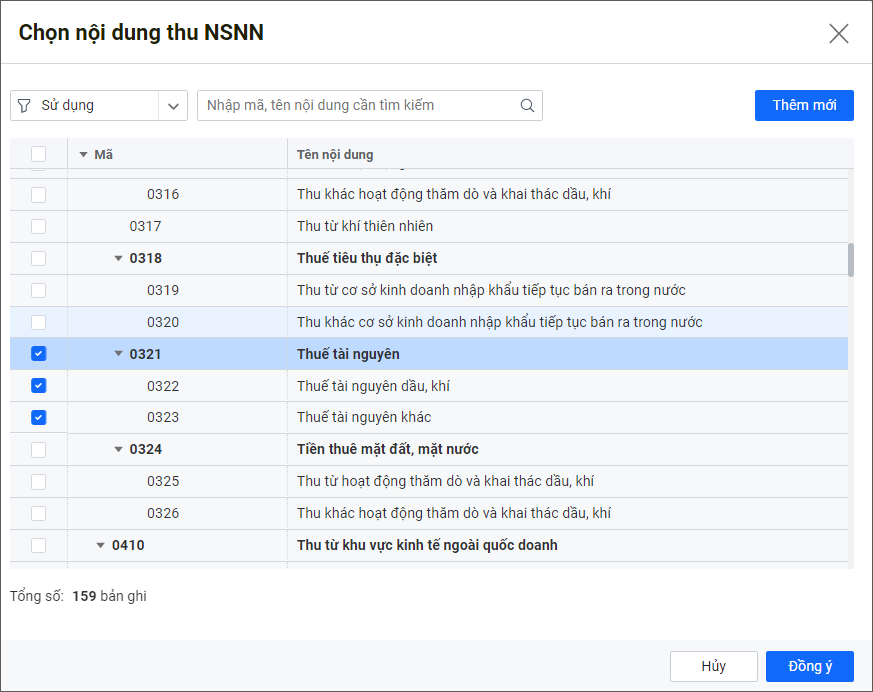This screenshot has height=692, width=873.
Task: Click the sort arrow beside Mã header
Action: pos(83,155)
